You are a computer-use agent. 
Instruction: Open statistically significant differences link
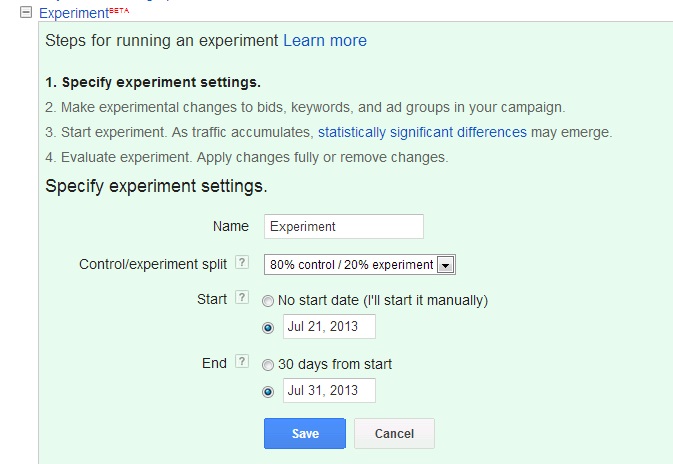422,132
